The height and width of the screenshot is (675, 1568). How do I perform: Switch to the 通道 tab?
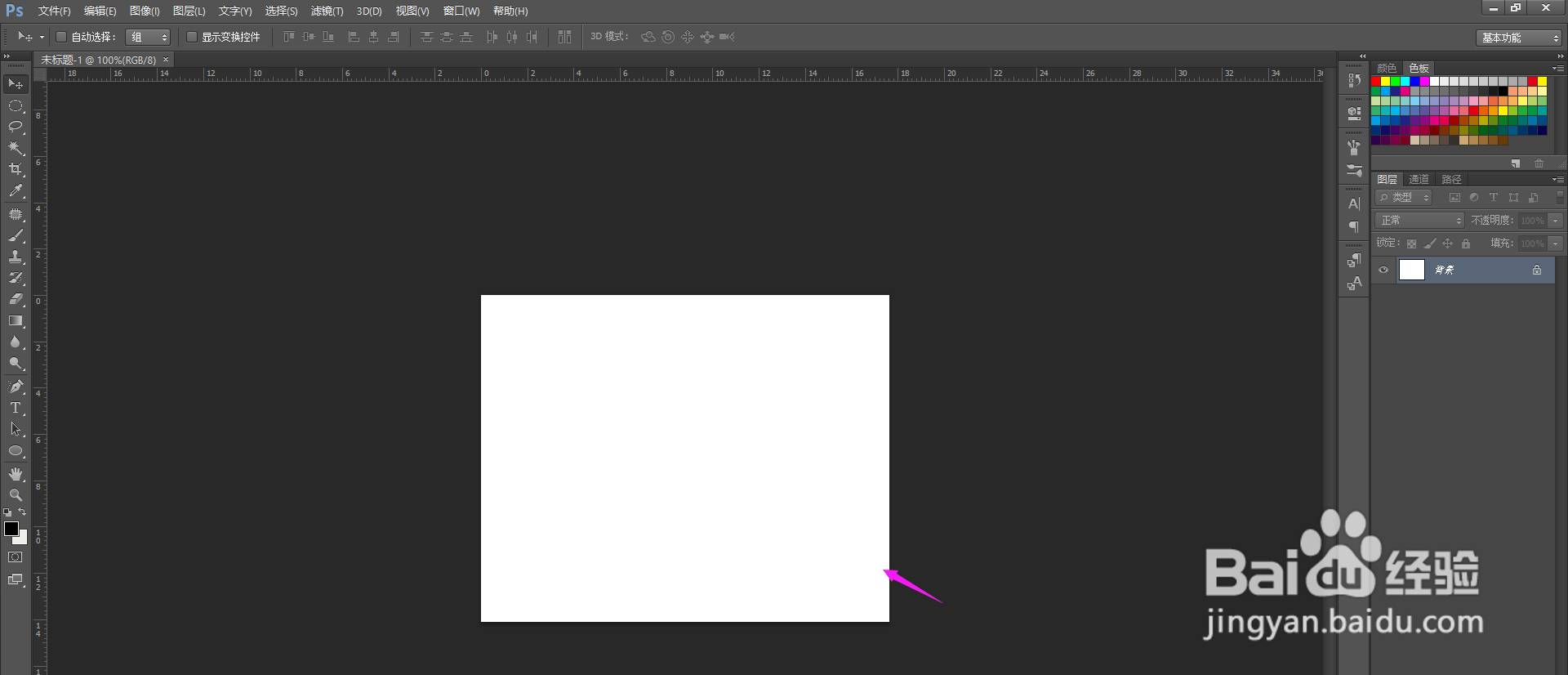point(1419,179)
